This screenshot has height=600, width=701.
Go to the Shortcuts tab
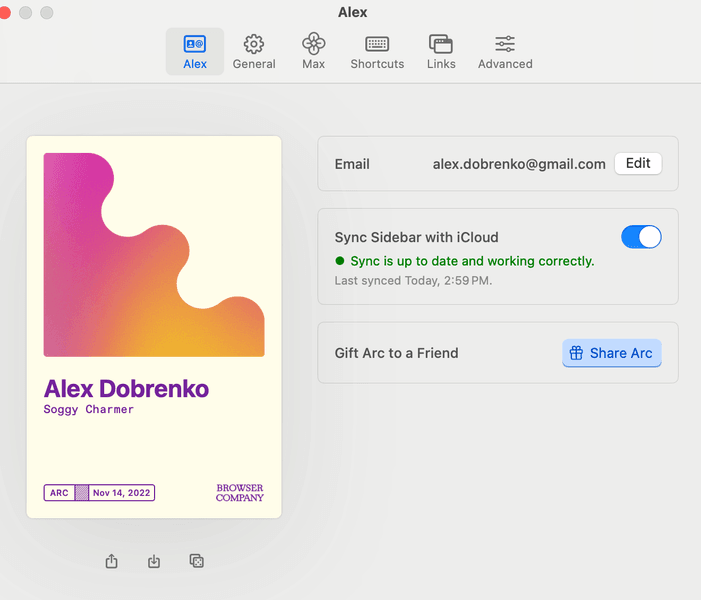(x=377, y=52)
